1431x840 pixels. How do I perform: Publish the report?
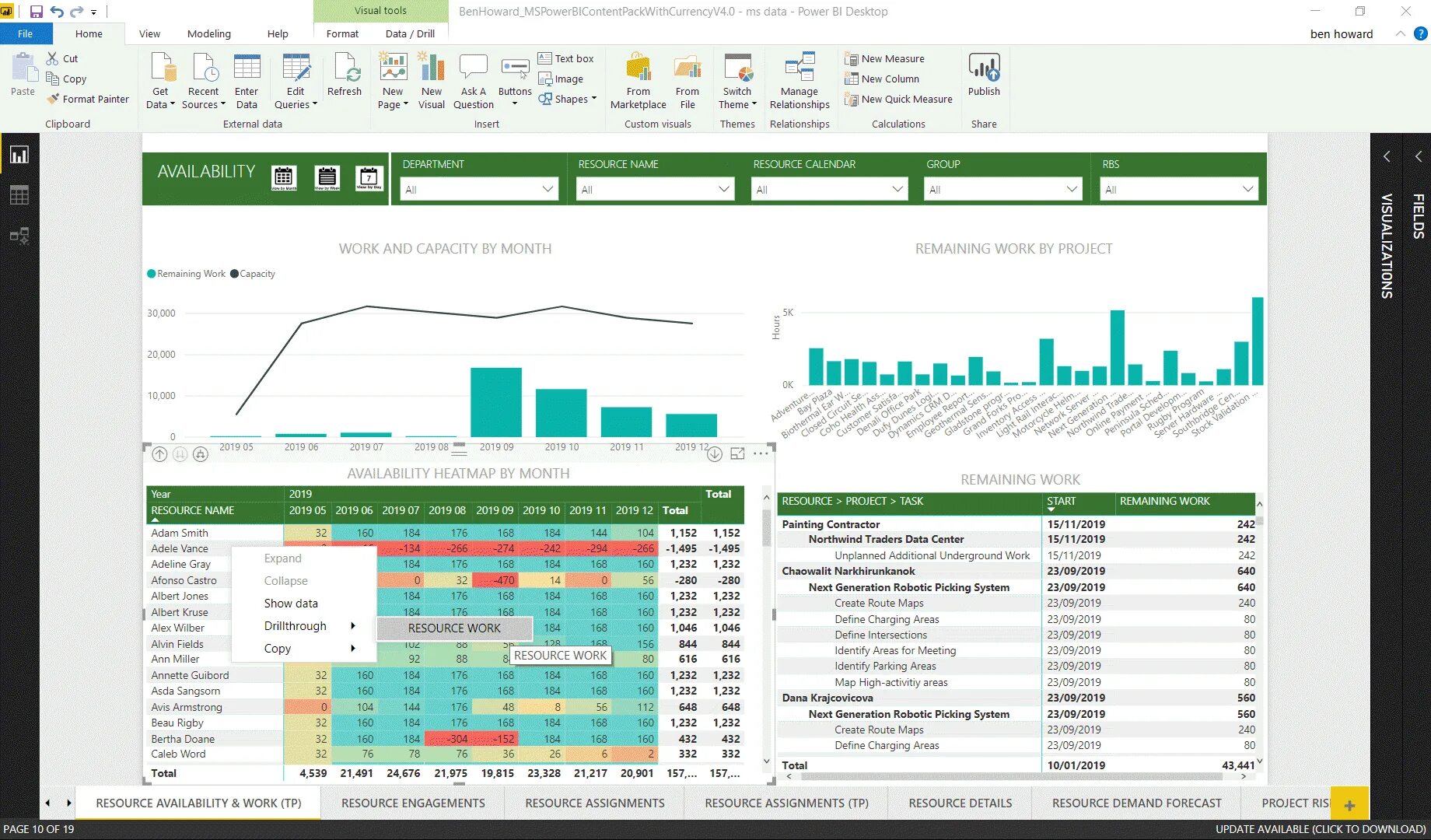tap(984, 75)
